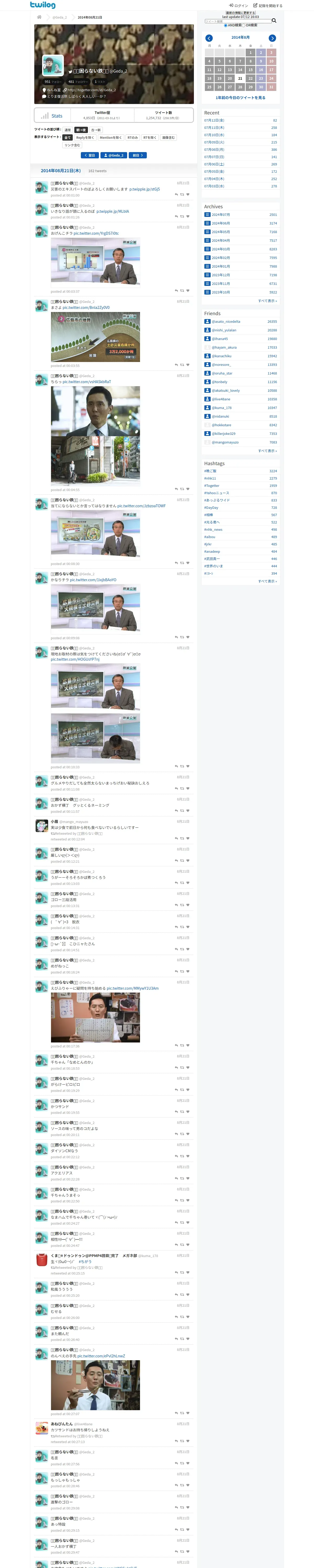The height and width of the screenshot is (1568, 314).
Task: Click archive icon for 2024年07月
Action: [207, 215]
